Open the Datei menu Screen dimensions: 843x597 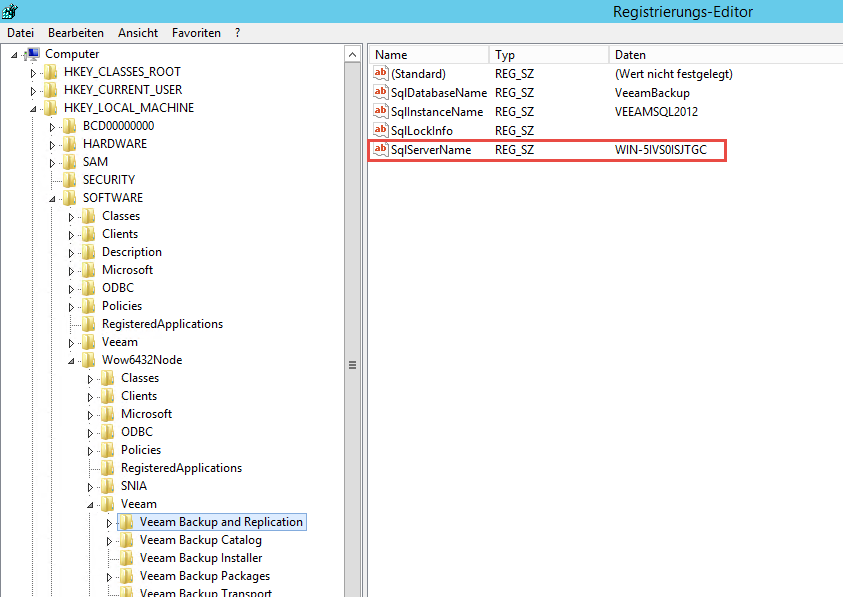pos(20,33)
